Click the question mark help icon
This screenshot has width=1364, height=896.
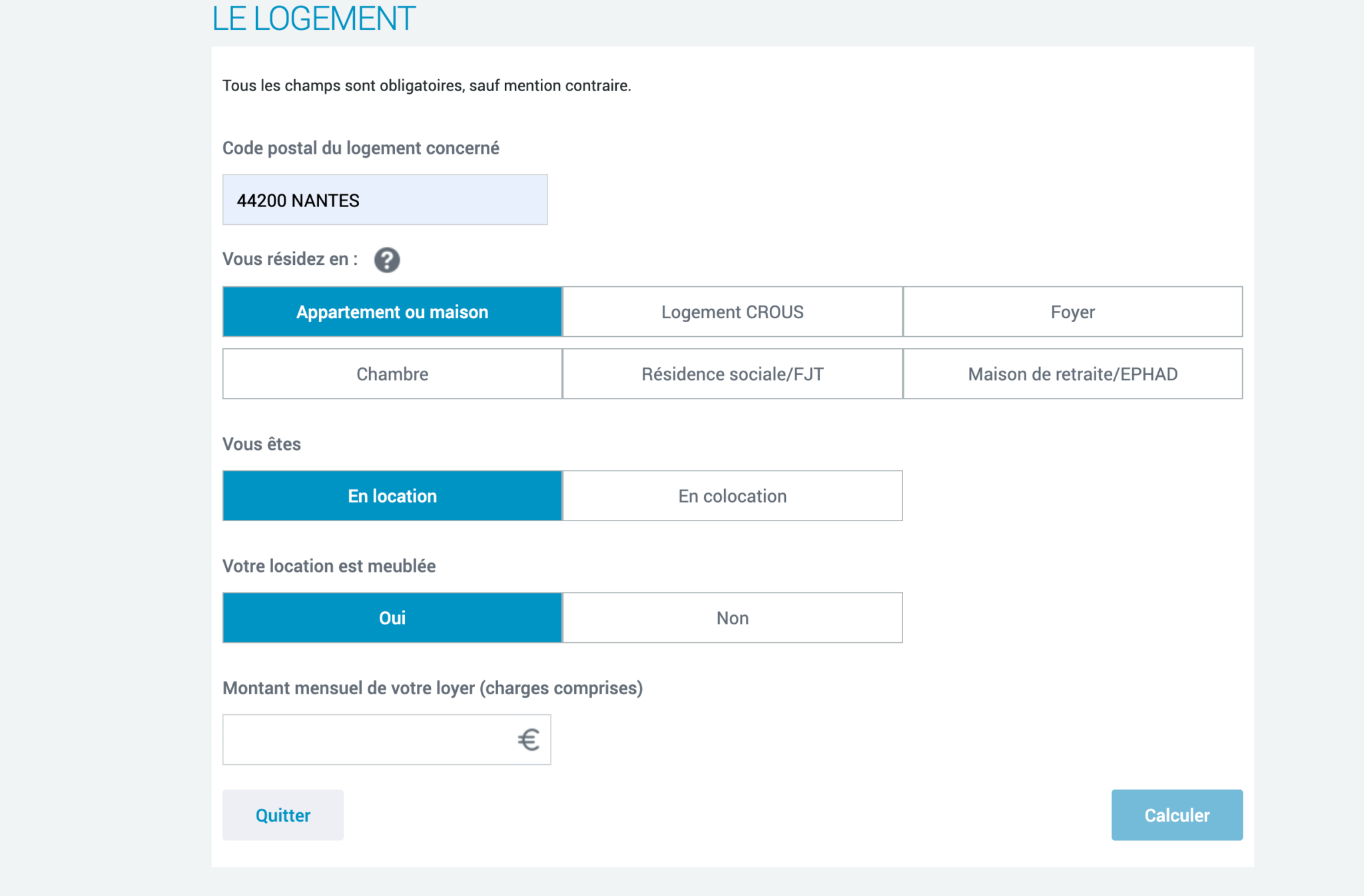pos(386,260)
